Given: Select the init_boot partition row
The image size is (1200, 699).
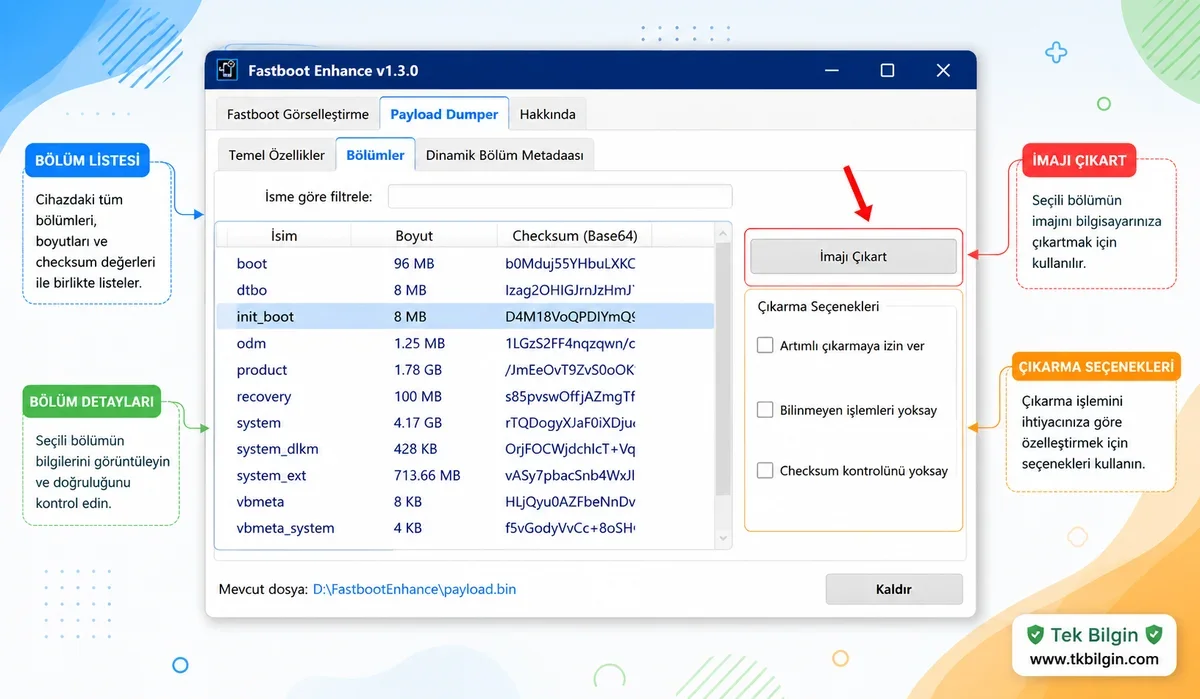Looking at the screenshot, I should 465,316.
